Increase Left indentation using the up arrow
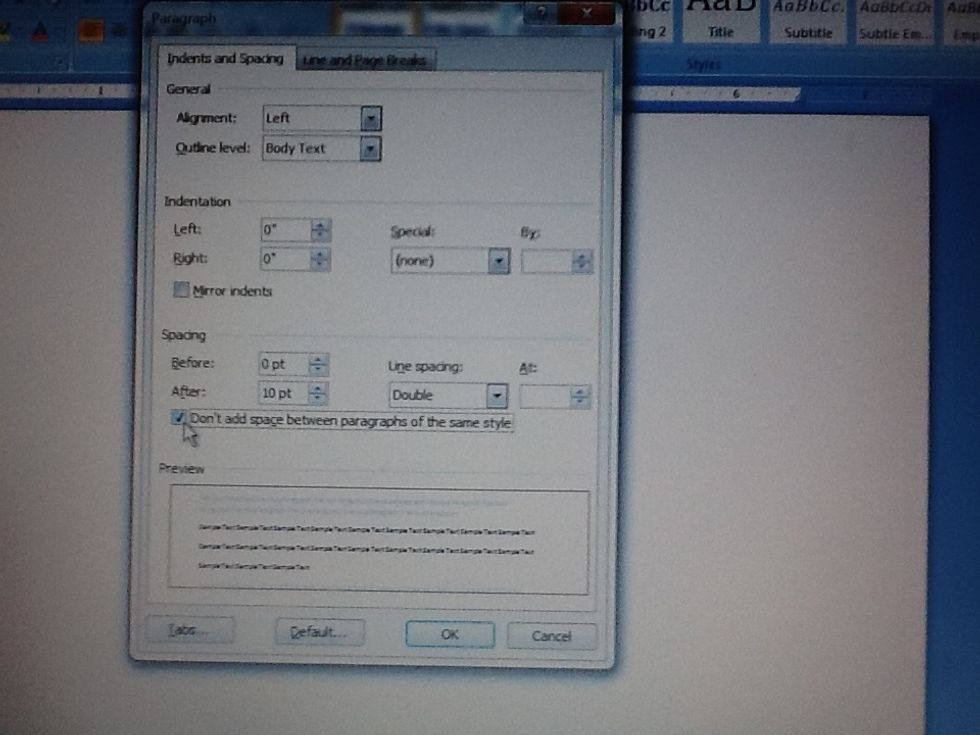Screen dimensions: 980x735 (x=319, y=225)
